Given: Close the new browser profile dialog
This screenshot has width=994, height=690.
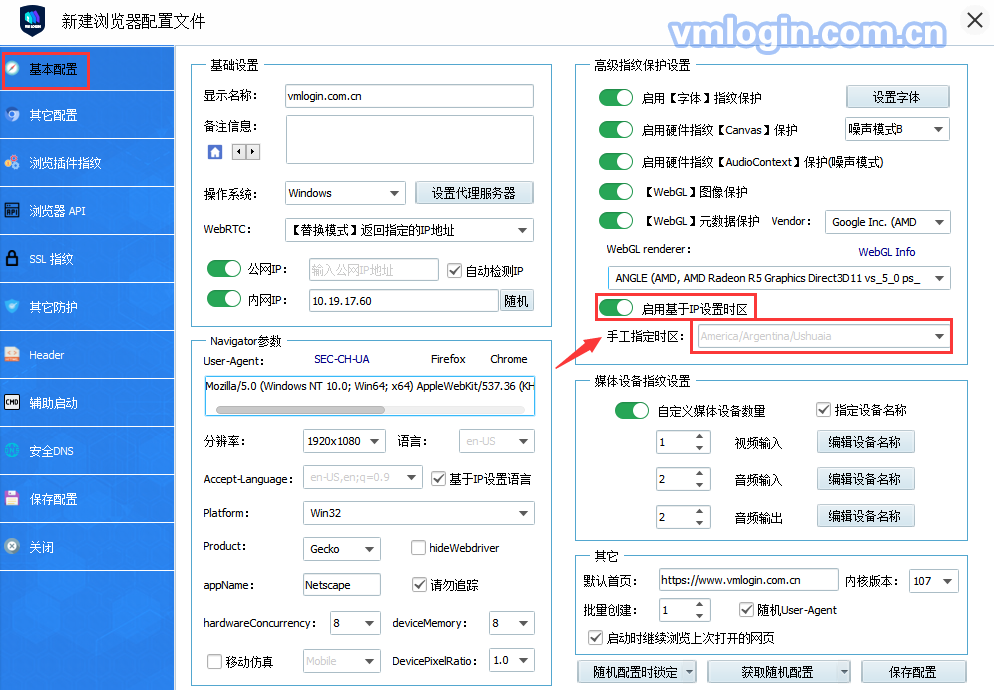Looking at the screenshot, I should coord(975,20).
